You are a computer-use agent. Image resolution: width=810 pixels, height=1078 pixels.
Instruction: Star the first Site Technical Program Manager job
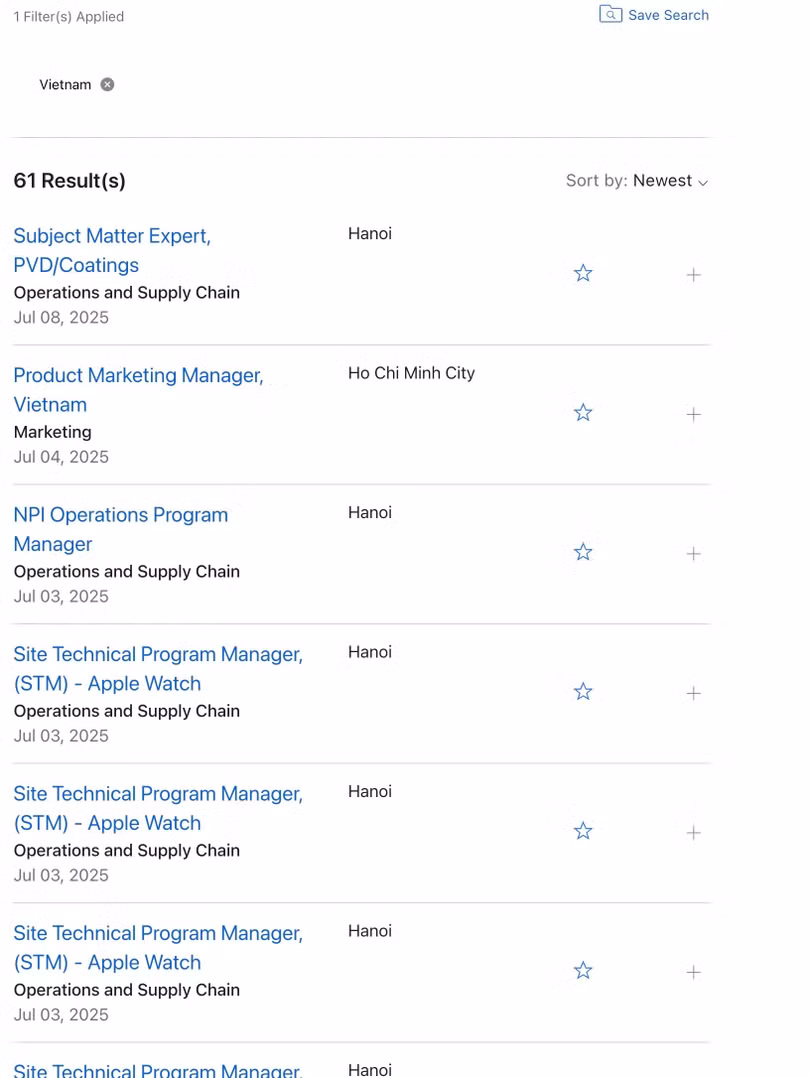pyautogui.click(x=583, y=692)
